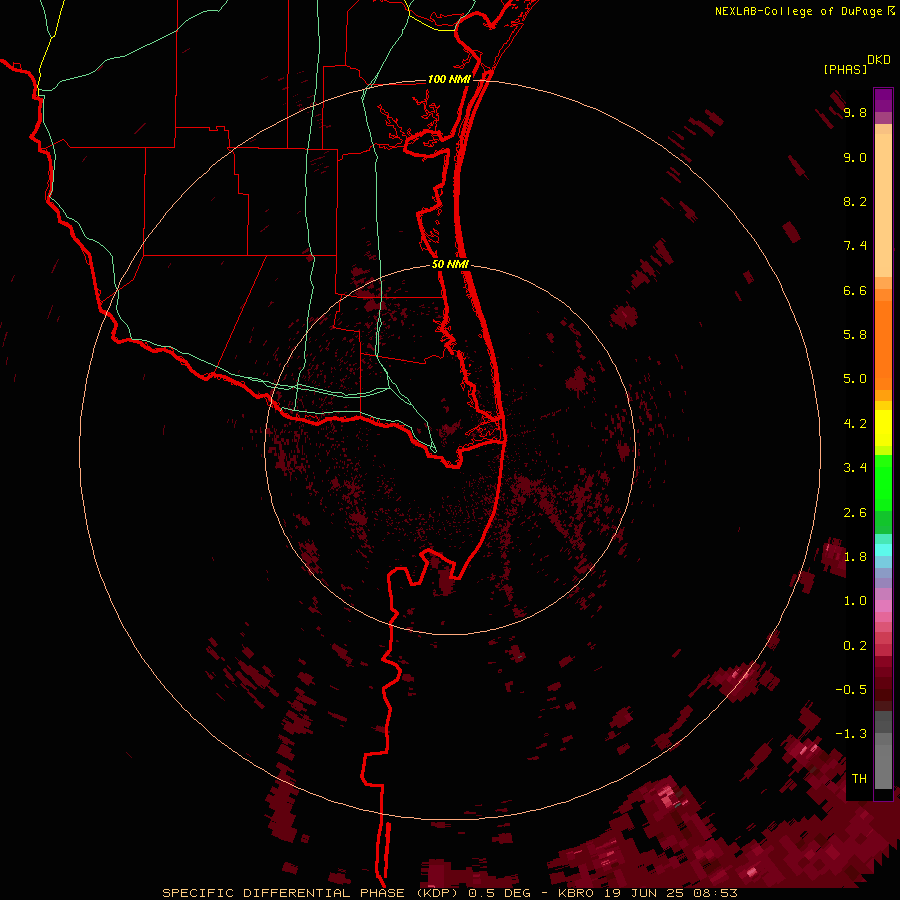The height and width of the screenshot is (900, 900).
Task: Click the Specific Differential Phase KBRO caption
Action: 450,893
